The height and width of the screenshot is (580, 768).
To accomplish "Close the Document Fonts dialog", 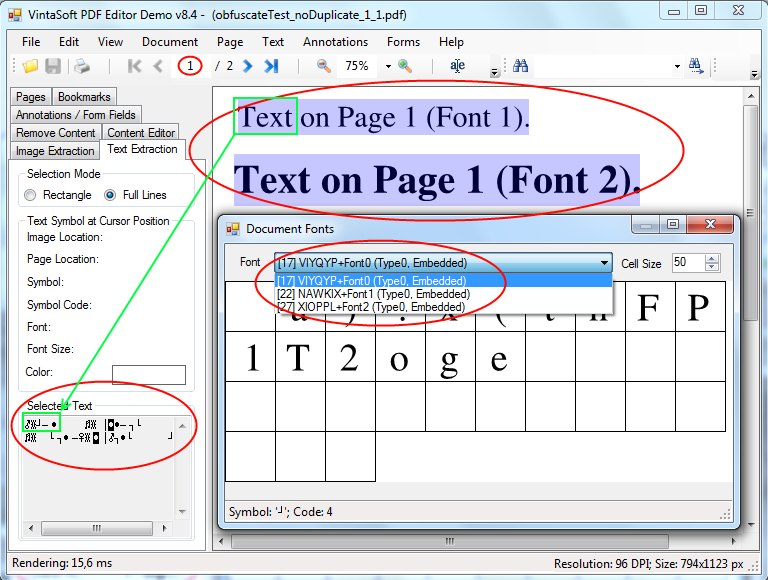I will point(710,224).
